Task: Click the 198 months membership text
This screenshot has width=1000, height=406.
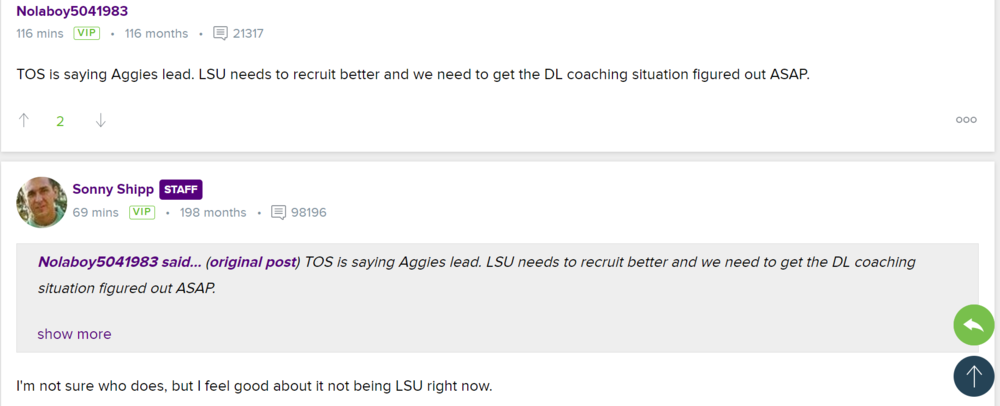Action: 214,212
